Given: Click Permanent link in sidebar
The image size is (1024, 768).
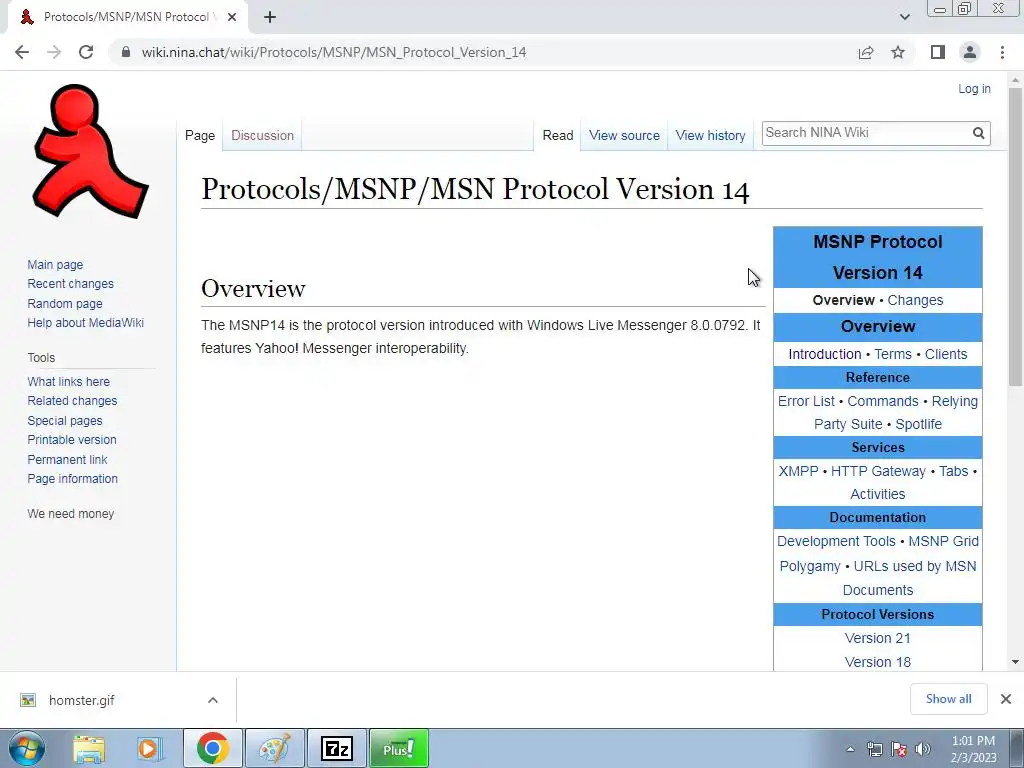Looking at the screenshot, I should pyautogui.click(x=67, y=460).
